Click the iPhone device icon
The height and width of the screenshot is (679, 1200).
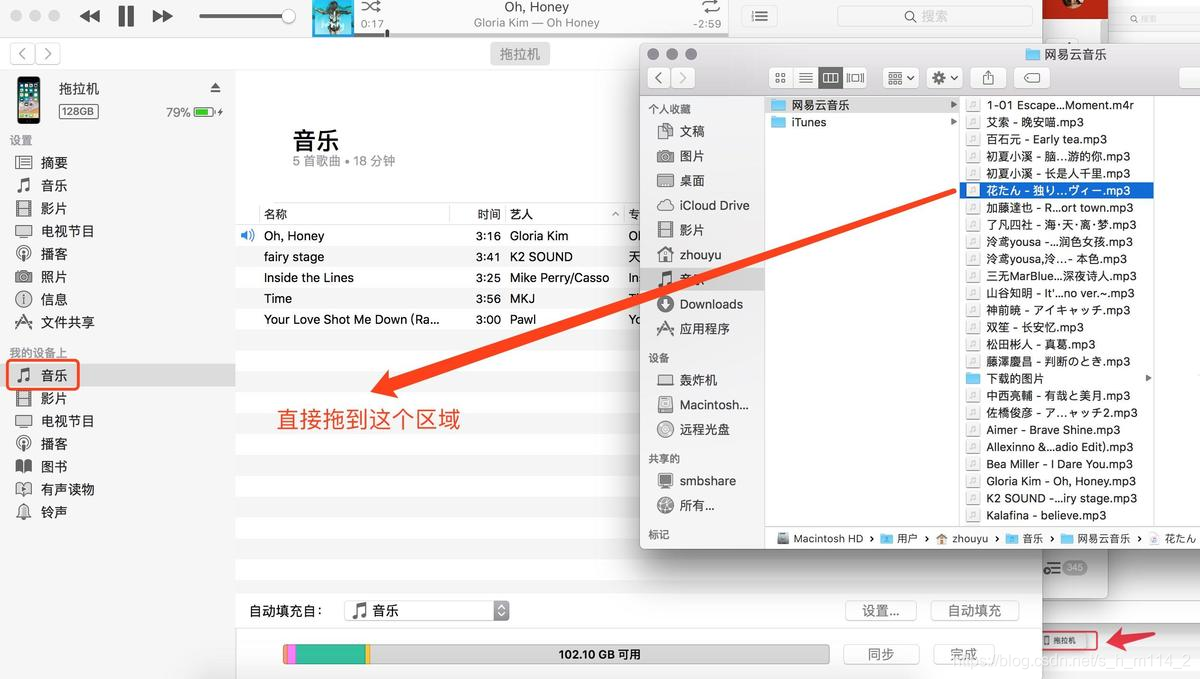[29, 100]
